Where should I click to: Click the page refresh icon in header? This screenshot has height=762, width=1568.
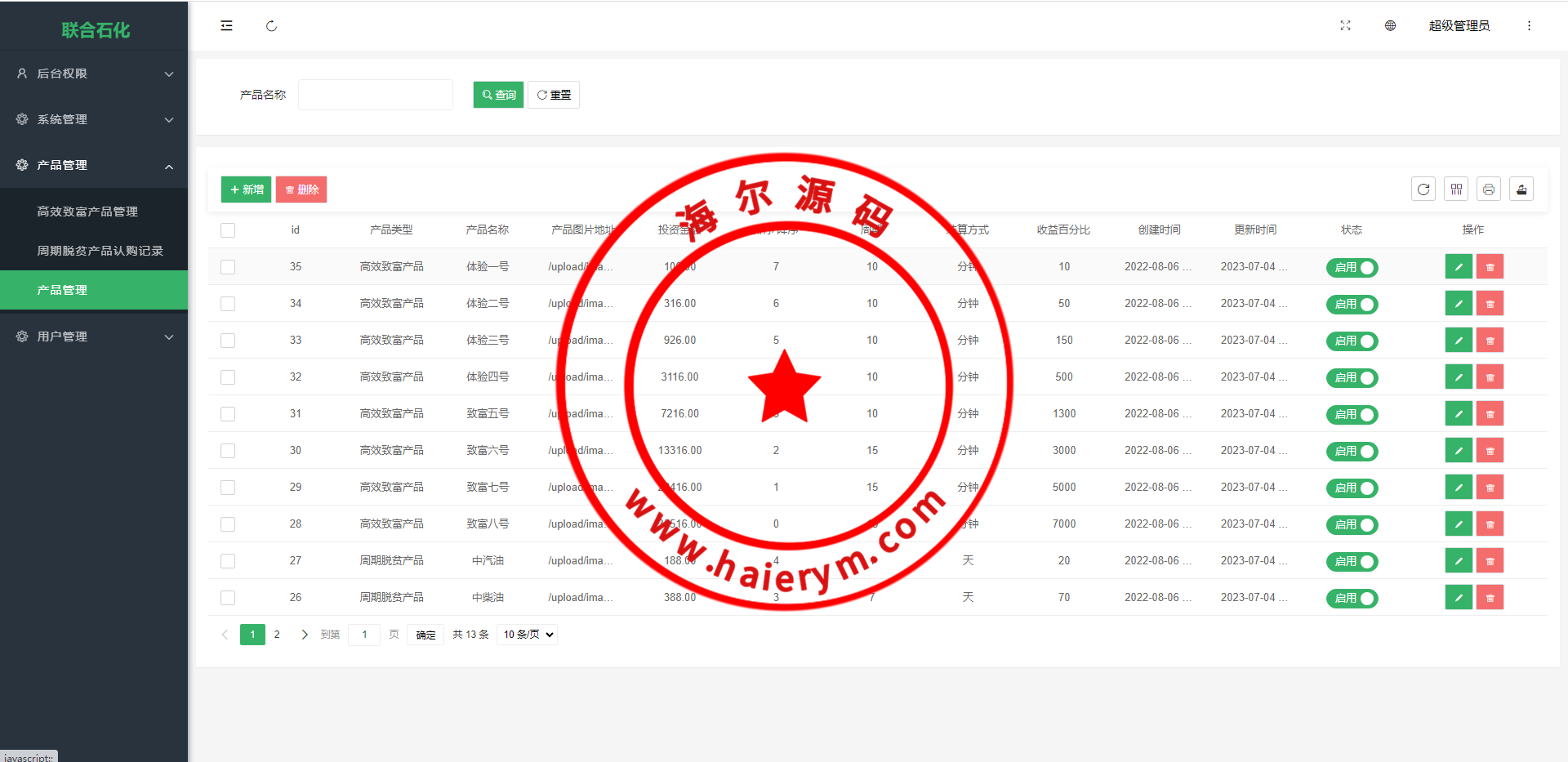click(271, 26)
